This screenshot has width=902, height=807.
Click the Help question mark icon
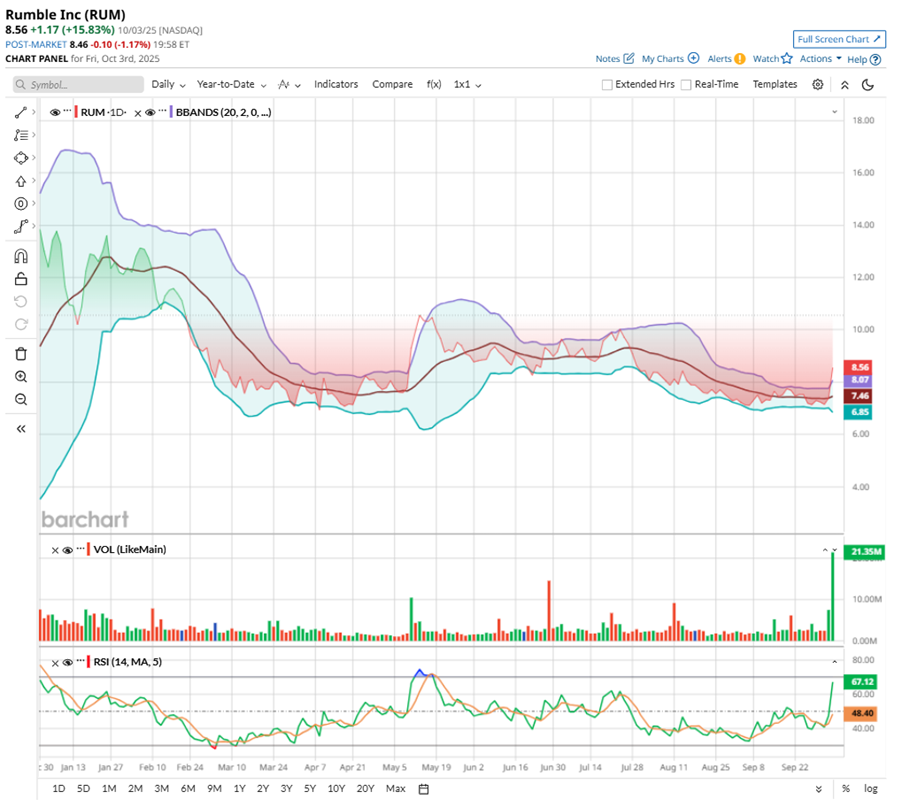tap(876, 59)
